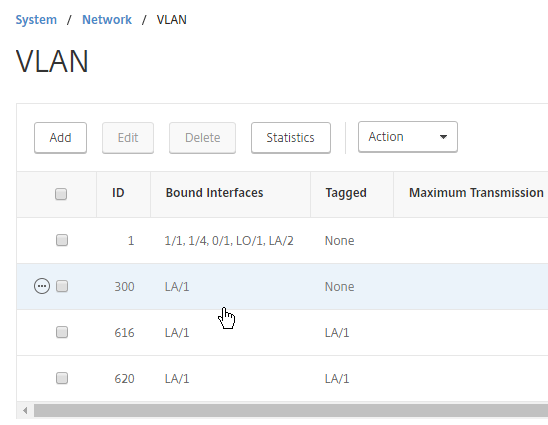Sort by Bound Interfaces column header
This screenshot has height=425, width=548.
pyautogui.click(x=214, y=193)
